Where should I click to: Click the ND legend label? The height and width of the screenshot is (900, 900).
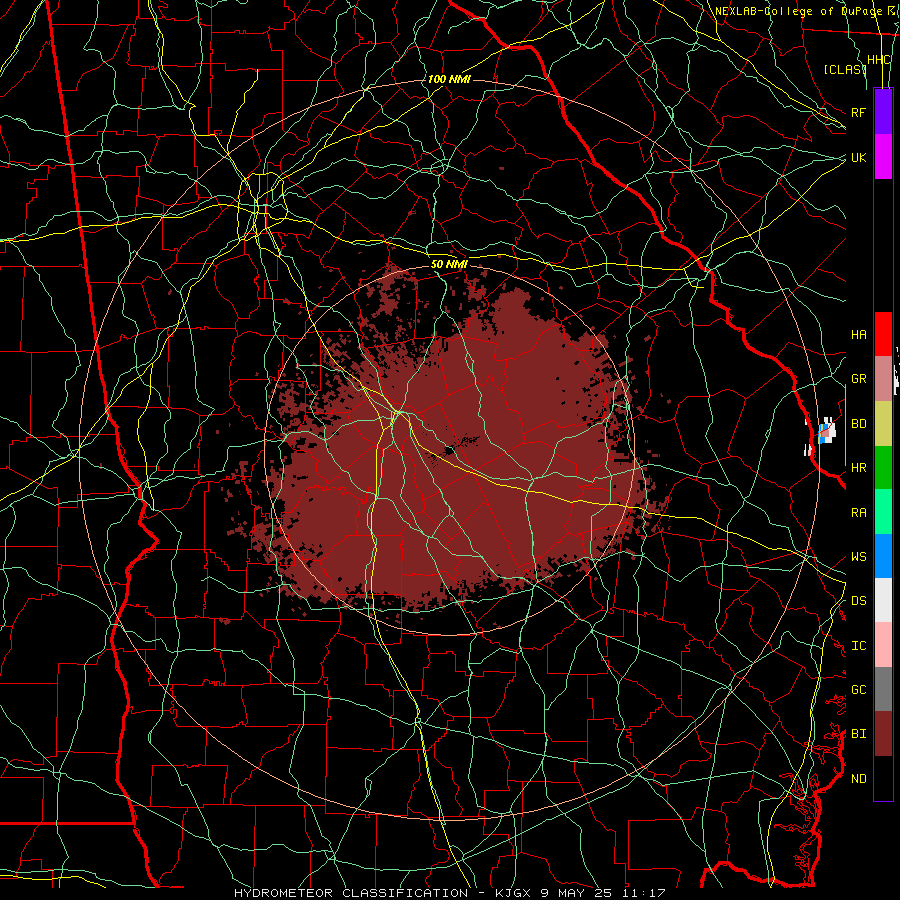coord(858,778)
